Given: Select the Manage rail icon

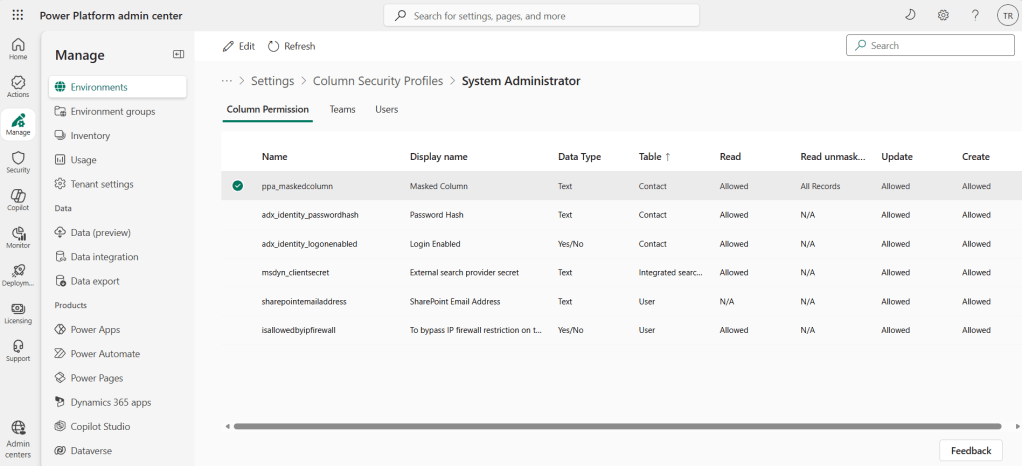Looking at the screenshot, I should point(18,124).
